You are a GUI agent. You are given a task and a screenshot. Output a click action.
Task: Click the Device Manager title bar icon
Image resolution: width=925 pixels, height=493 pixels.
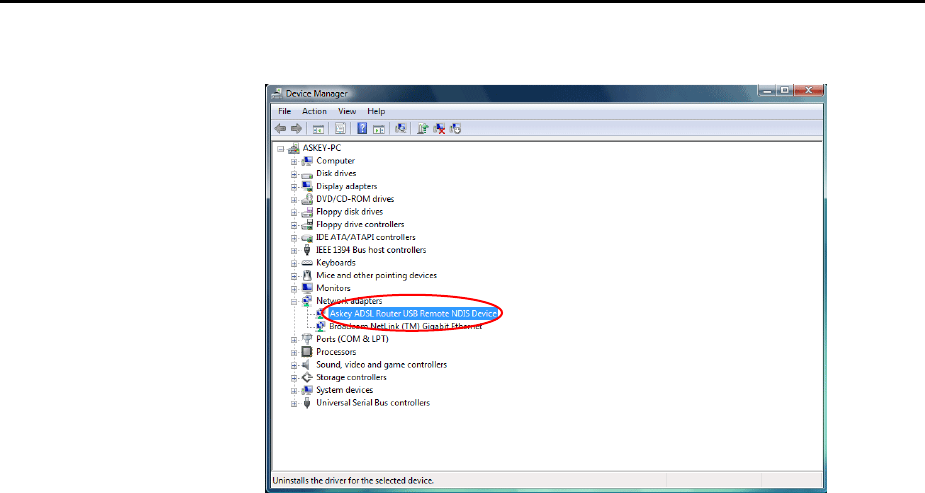277,93
